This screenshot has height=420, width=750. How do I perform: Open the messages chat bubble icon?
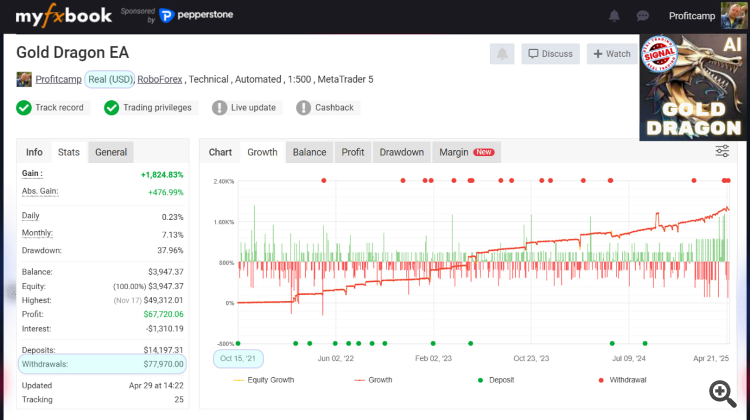pyautogui.click(x=642, y=16)
